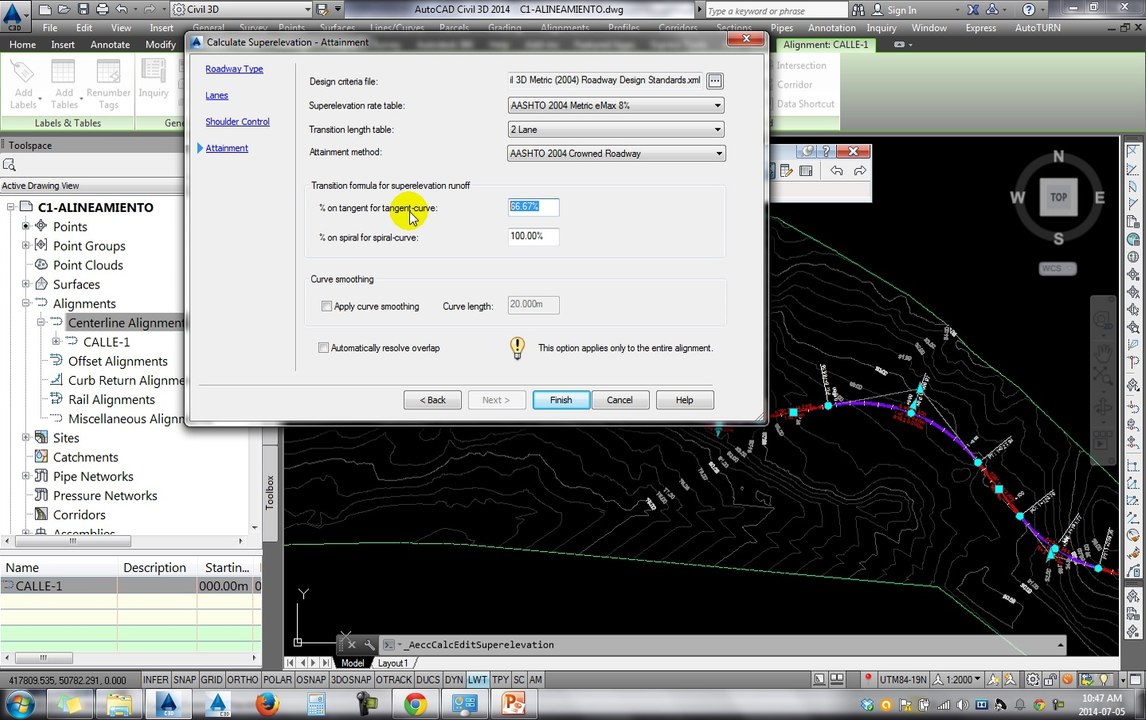Click the TOP face of the ViewCube

[1058, 197]
